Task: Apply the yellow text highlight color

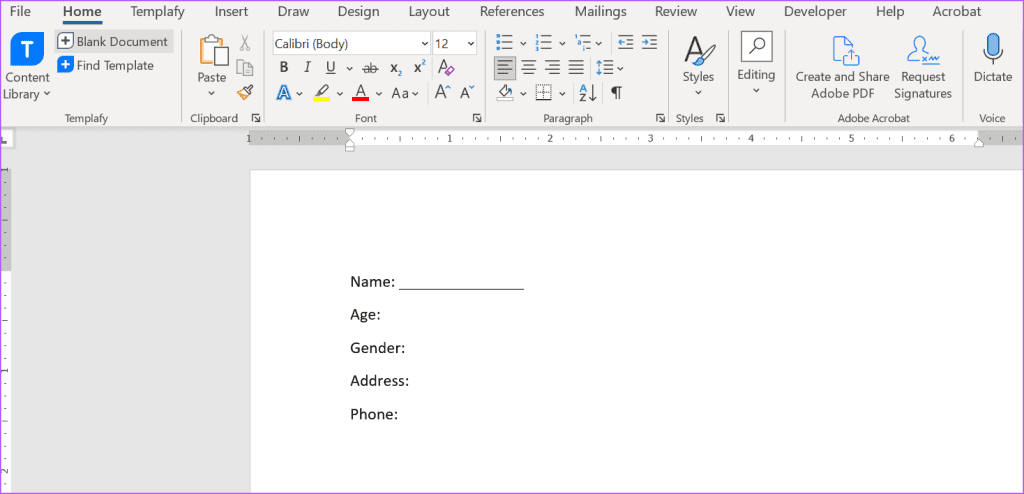Action: point(322,93)
